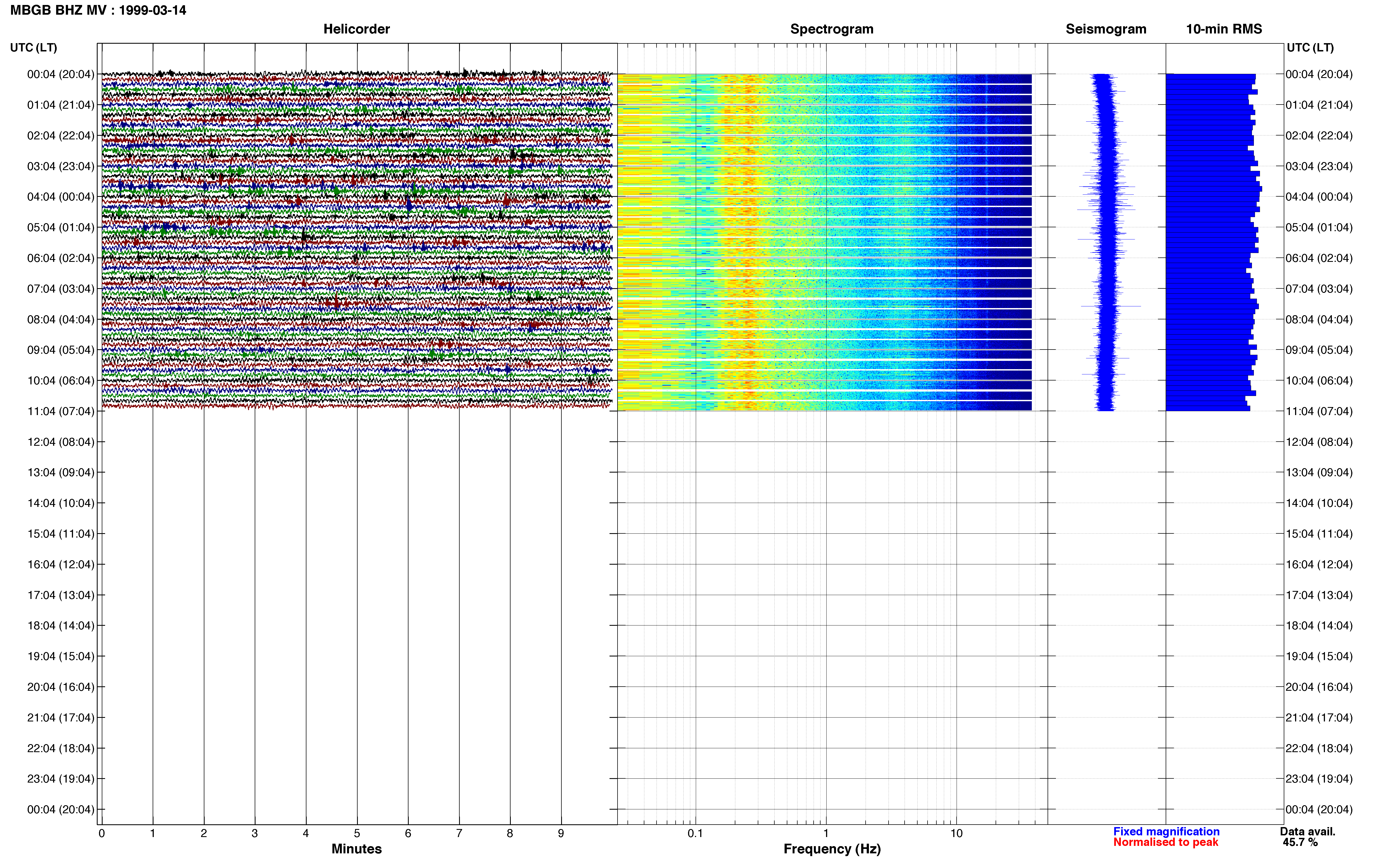Click the '1' tick on the frequency axis
1388x868 pixels.
pyautogui.click(x=826, y=833)
